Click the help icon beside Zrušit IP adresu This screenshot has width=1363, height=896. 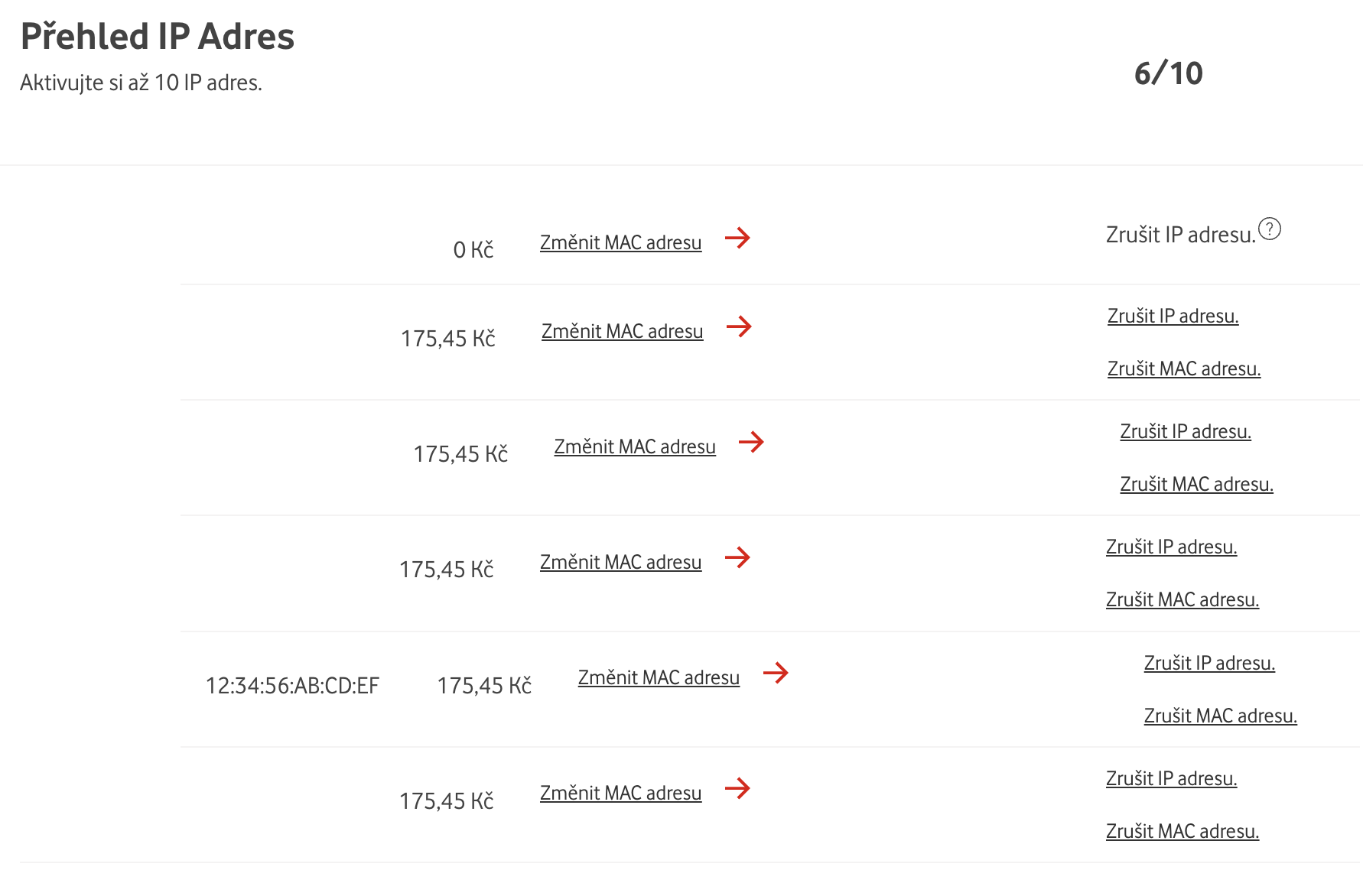click(1270, 229)
